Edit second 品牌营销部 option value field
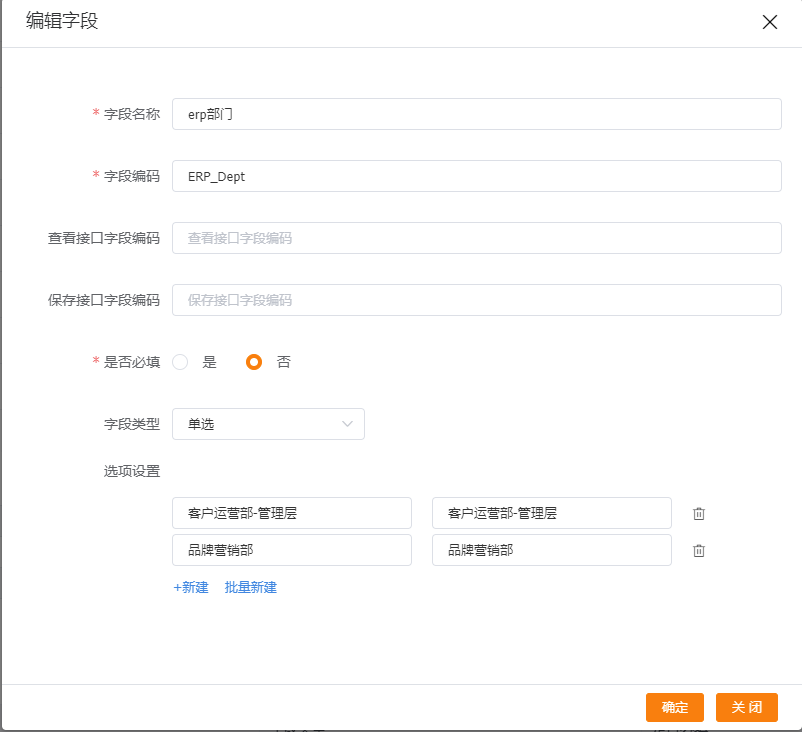 551,550
